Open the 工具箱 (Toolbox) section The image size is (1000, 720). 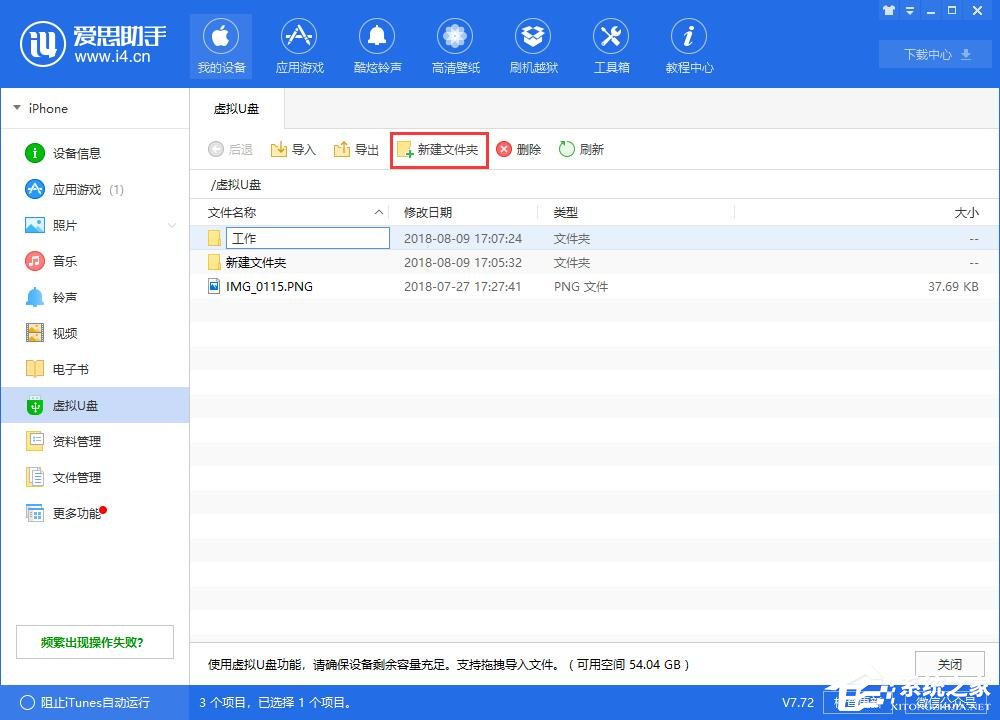coord(611,45)
